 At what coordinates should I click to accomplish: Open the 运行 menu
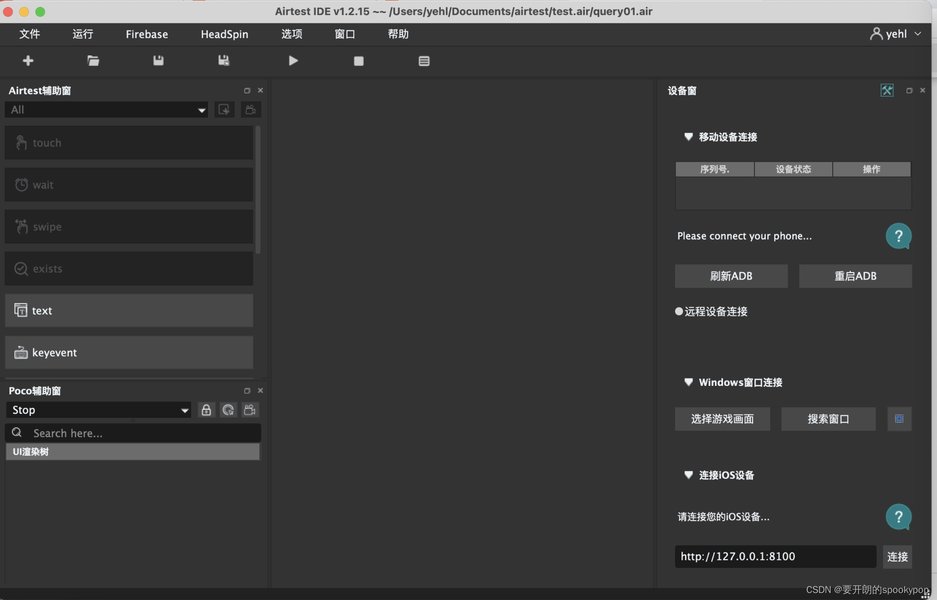point(83,34)
